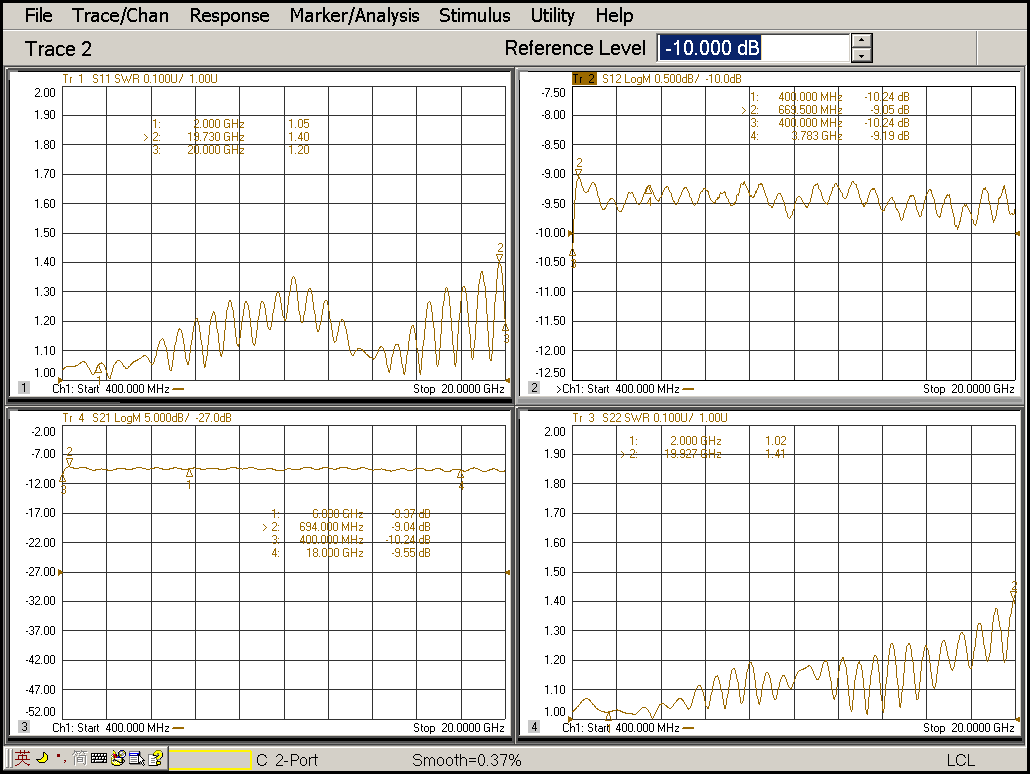Click the '19.730 GHz' marker readout

point(215,137)
